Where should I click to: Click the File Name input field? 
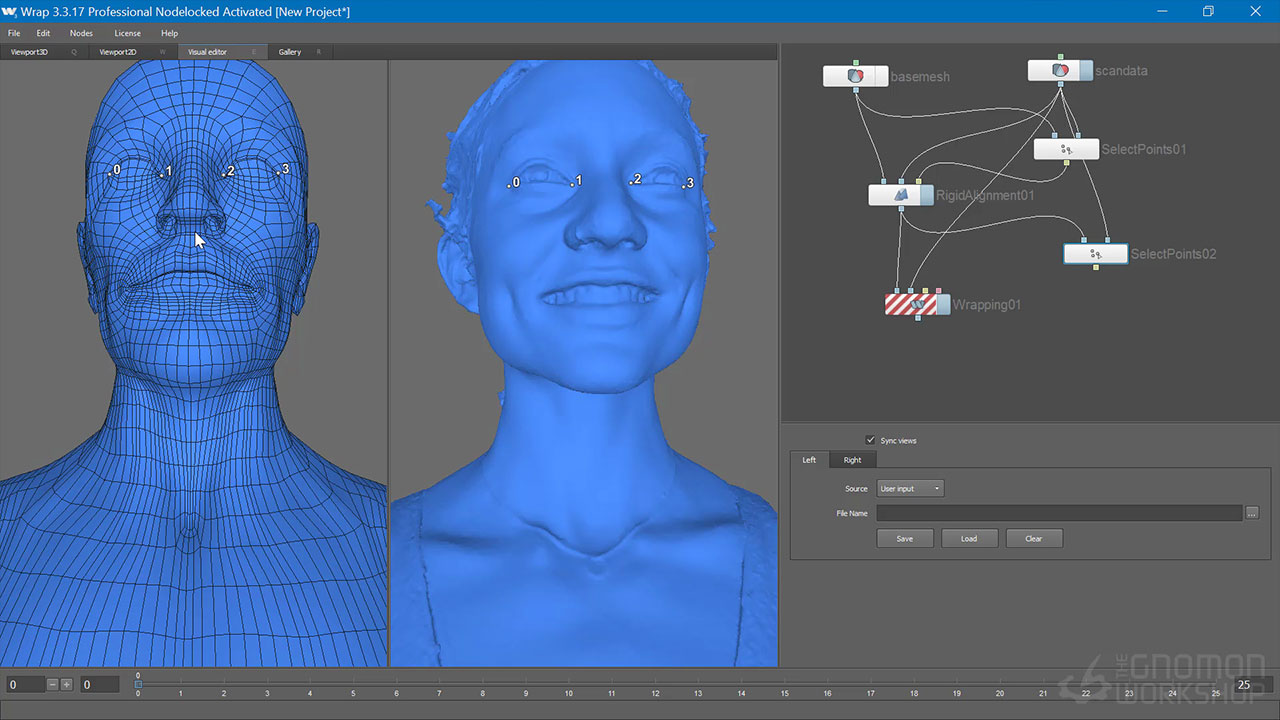tap(1058, 513)
